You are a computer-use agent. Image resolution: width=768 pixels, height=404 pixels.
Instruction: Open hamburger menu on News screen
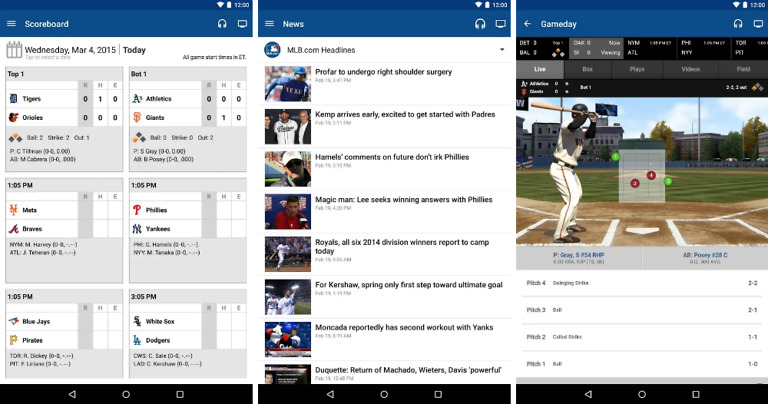[x=269, y=23]
